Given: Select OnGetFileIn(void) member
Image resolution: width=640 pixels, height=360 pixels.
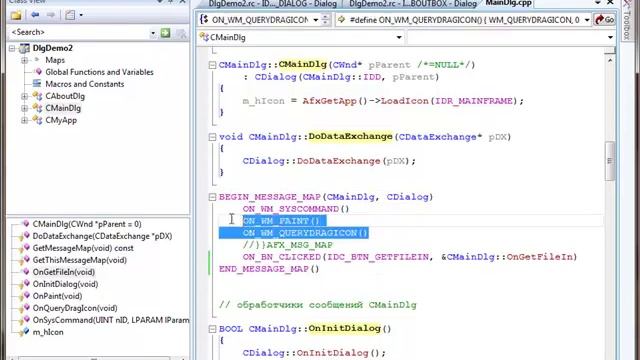Looking at the screenshot, I should (64, 272).
